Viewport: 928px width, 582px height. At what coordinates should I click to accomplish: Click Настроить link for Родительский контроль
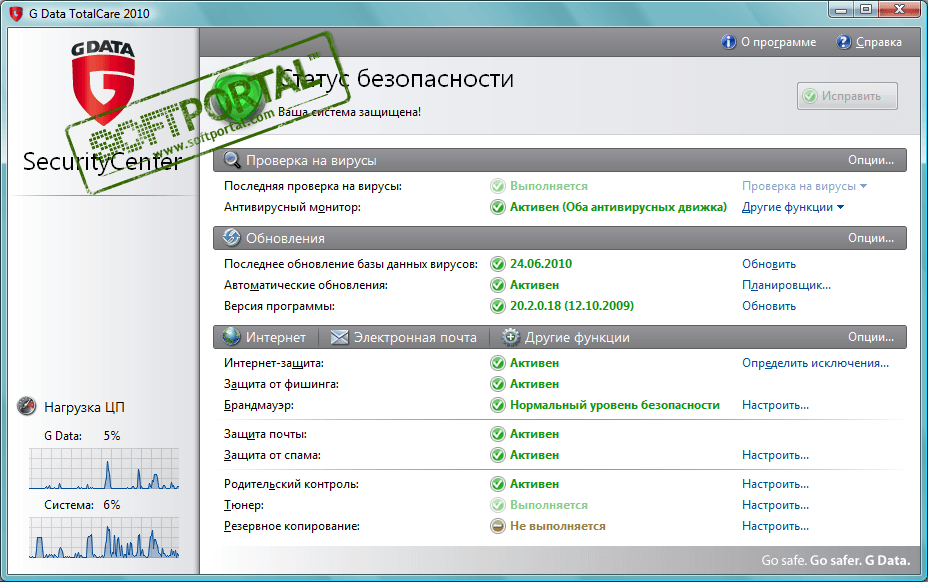pos(775,484)
